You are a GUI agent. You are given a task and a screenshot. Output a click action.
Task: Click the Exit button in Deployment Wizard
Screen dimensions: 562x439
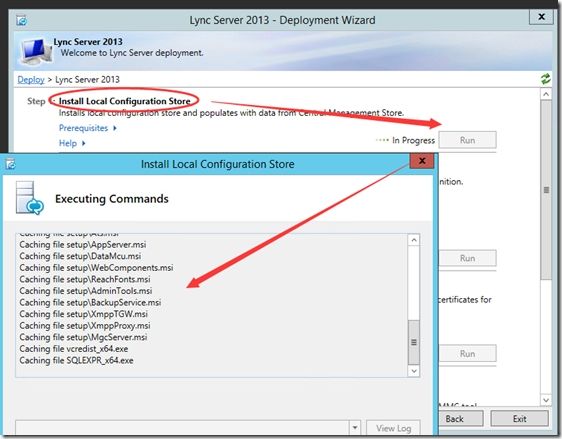coord(519,419)
